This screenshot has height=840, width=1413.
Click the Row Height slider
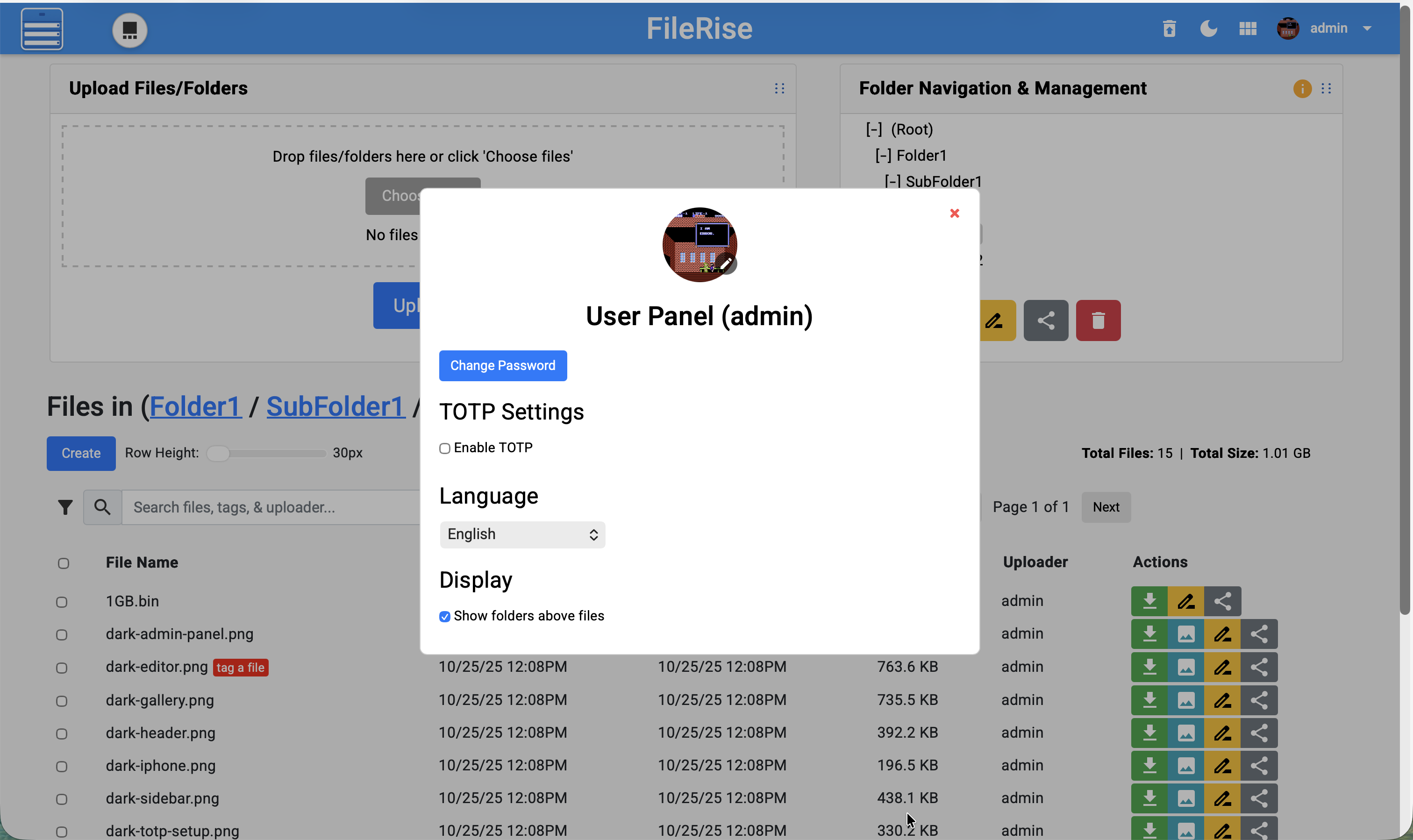(266, 453)
